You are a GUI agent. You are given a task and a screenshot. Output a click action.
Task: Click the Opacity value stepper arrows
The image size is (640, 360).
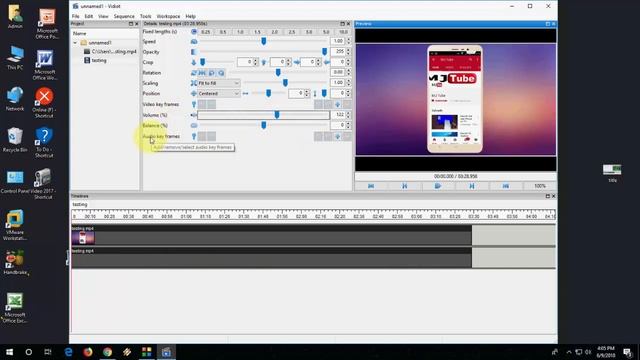[x=348, y=52]
